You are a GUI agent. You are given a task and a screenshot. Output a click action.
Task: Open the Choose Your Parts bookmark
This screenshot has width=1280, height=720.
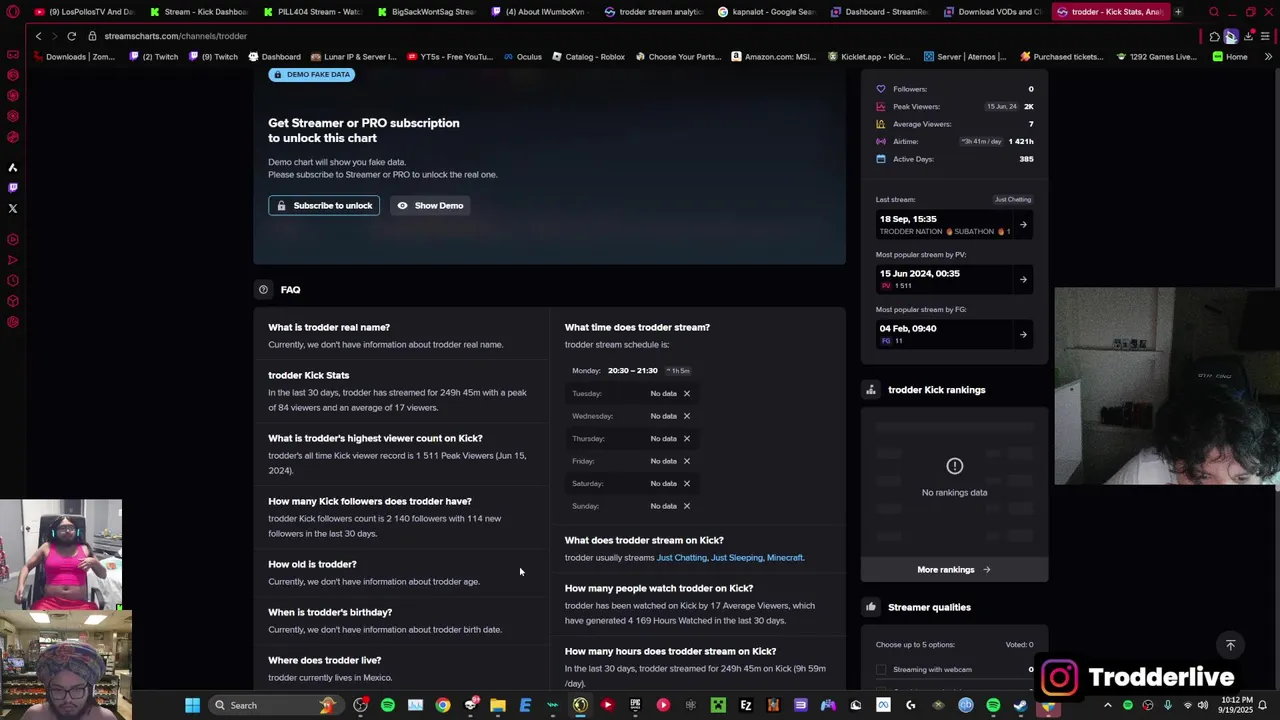678,57
